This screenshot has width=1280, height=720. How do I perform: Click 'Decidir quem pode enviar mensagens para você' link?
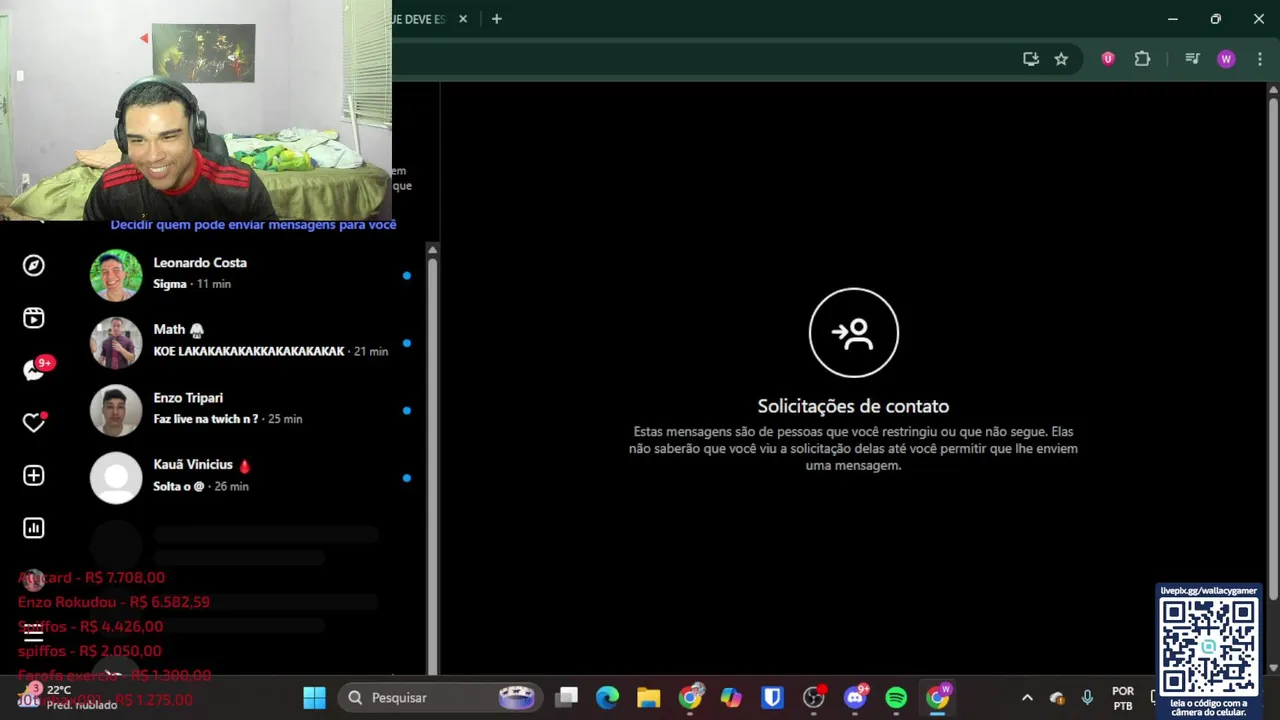253,225
